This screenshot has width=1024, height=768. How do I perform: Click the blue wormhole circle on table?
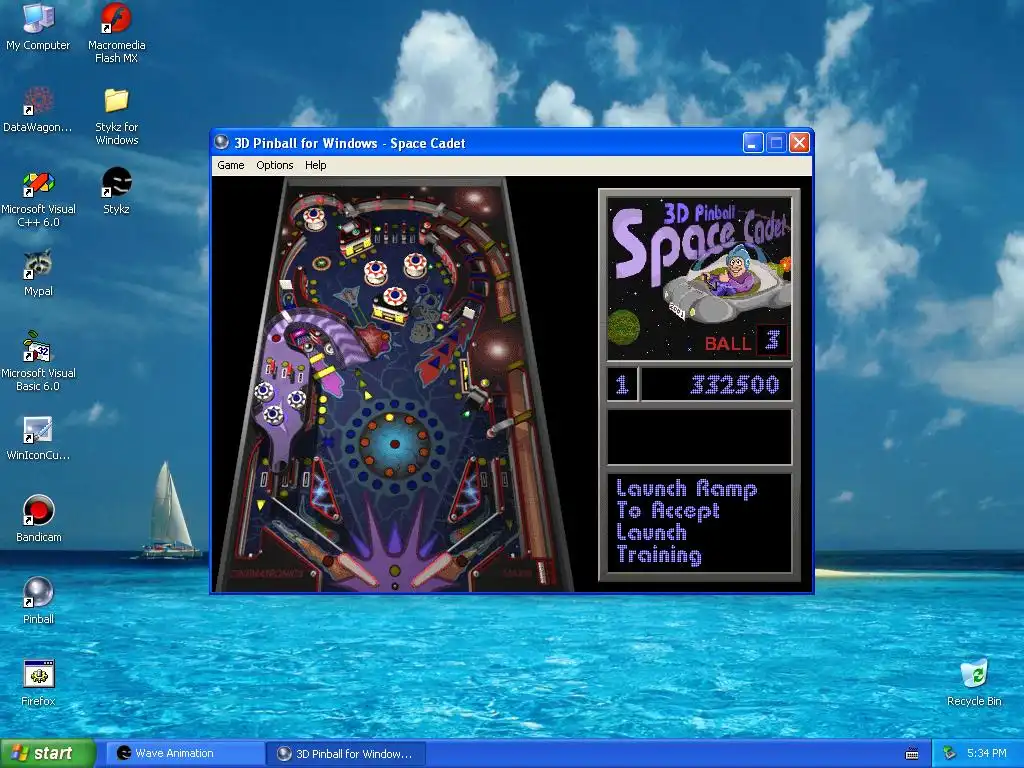(x=394, y=444)
